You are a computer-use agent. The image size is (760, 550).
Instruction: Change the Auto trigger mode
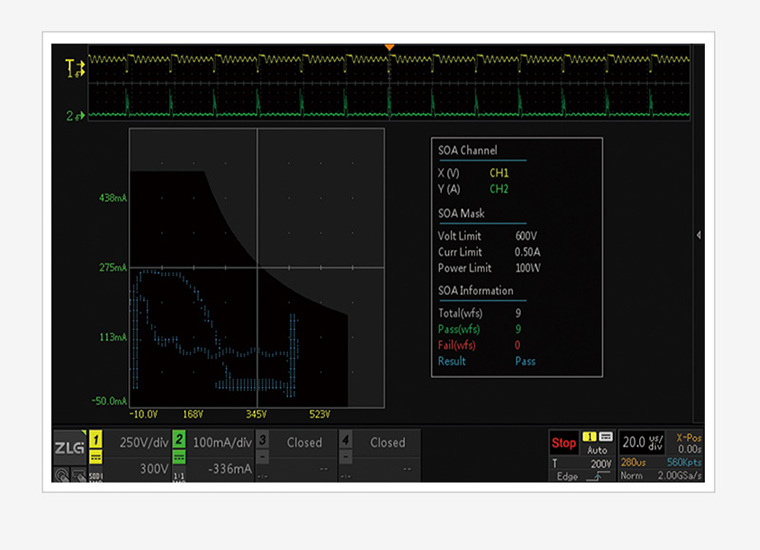[x=597, y=450]
